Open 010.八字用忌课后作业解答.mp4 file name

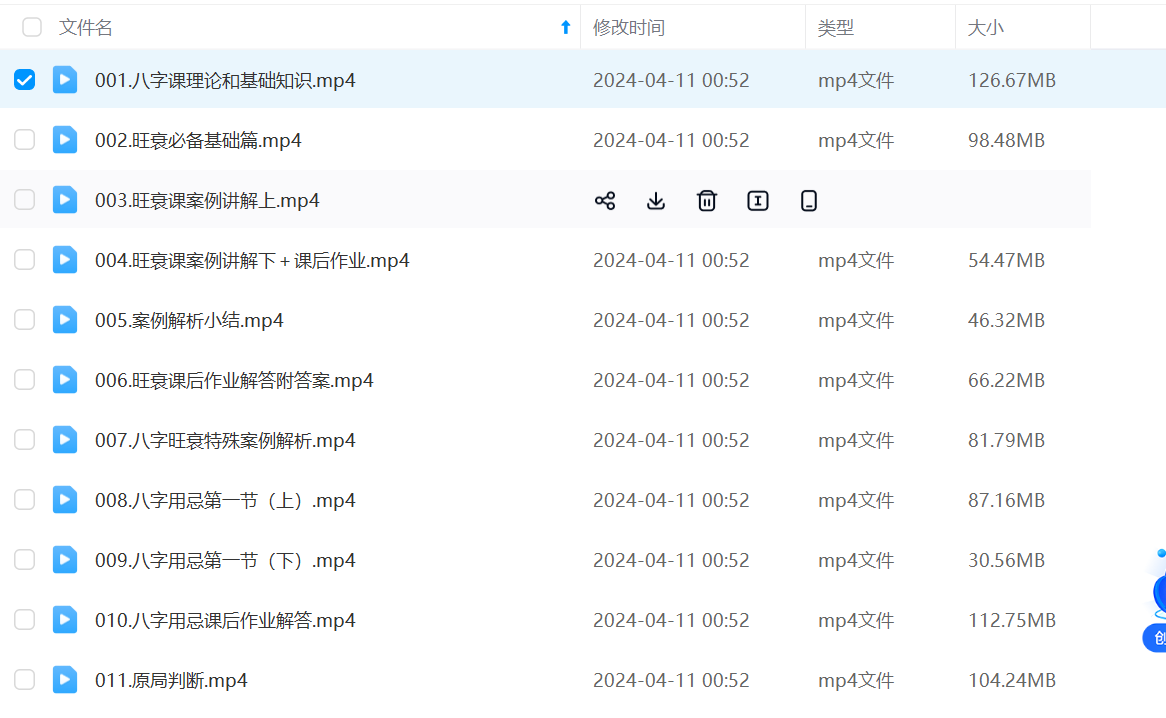tap(225, 620)
